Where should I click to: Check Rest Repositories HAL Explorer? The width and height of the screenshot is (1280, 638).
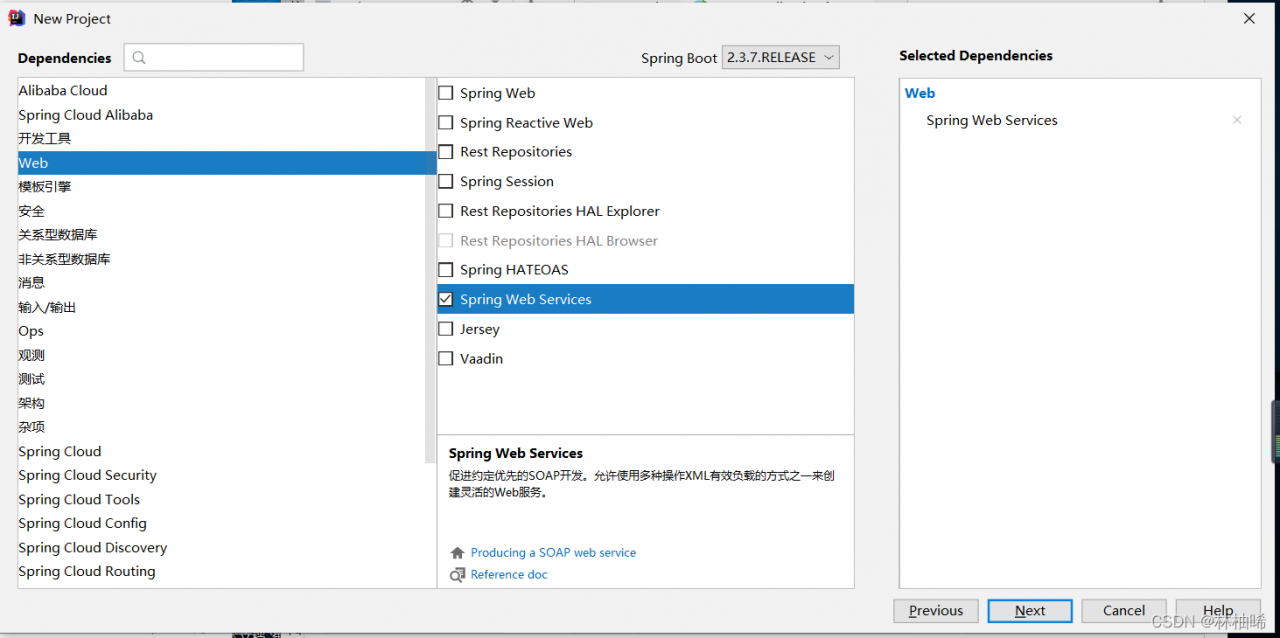point(446,211)
